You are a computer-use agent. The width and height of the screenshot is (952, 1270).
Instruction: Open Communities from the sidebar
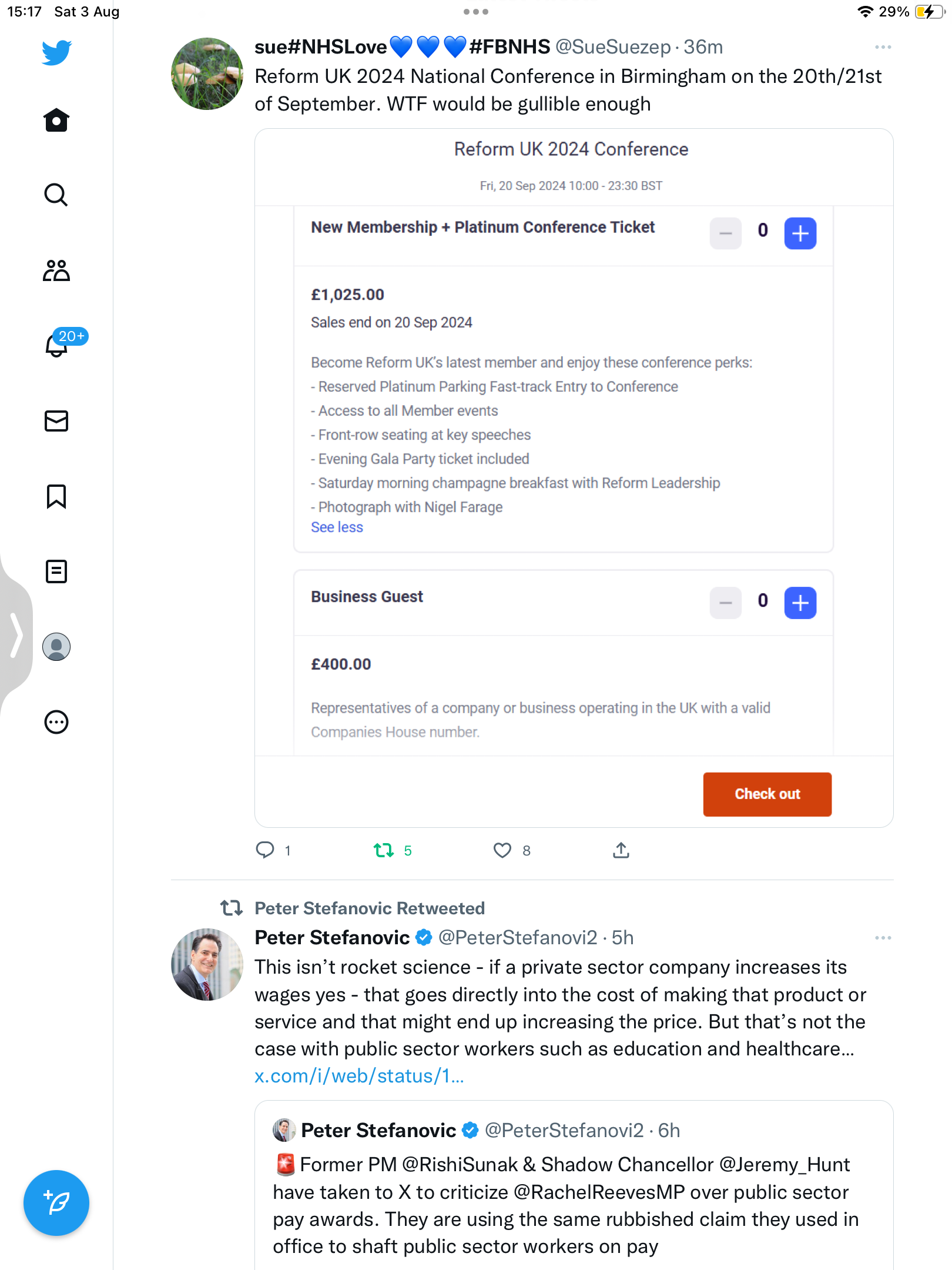point(56,270)
